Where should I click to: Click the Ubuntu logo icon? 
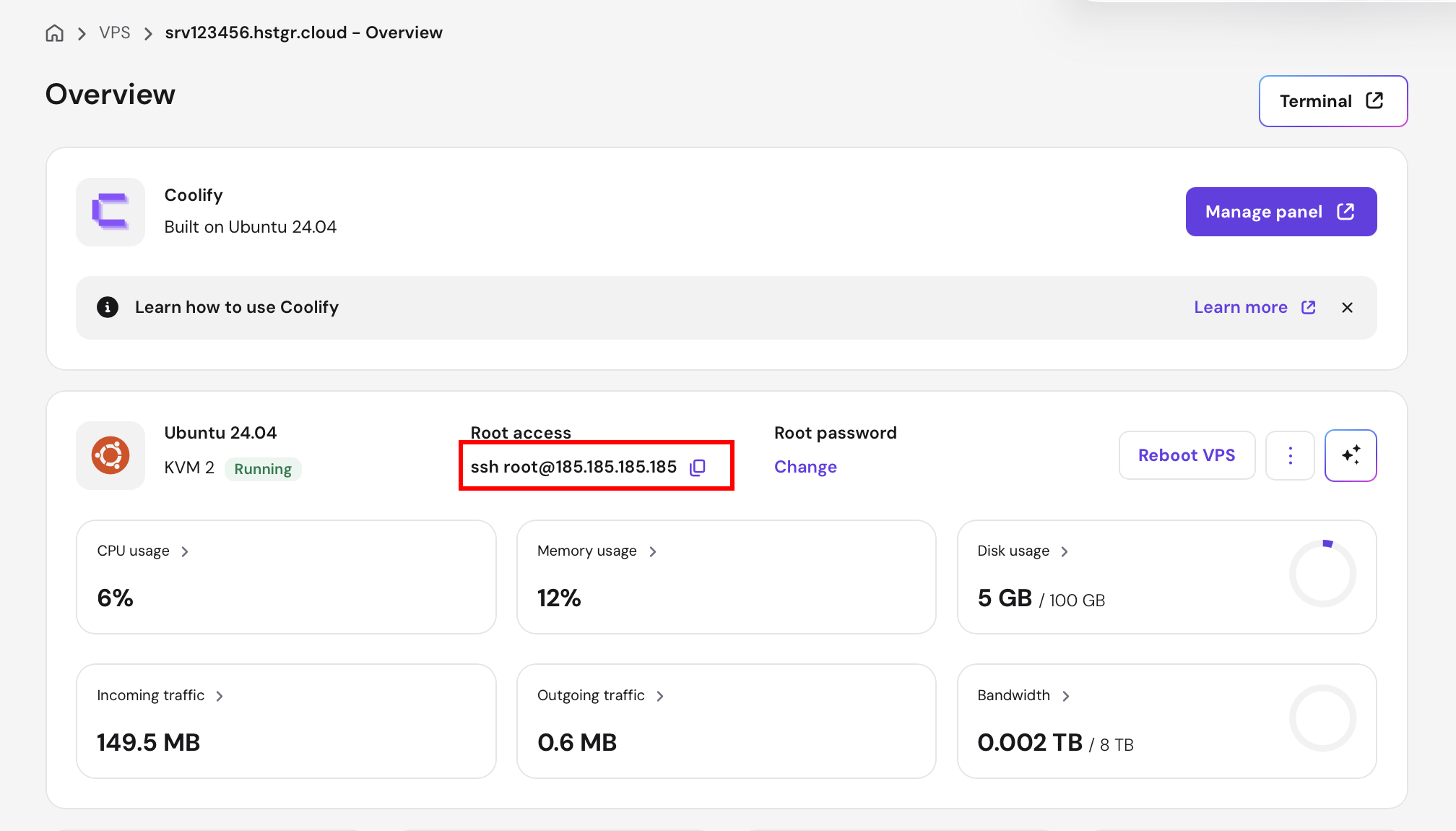click(x=110, y=455)
